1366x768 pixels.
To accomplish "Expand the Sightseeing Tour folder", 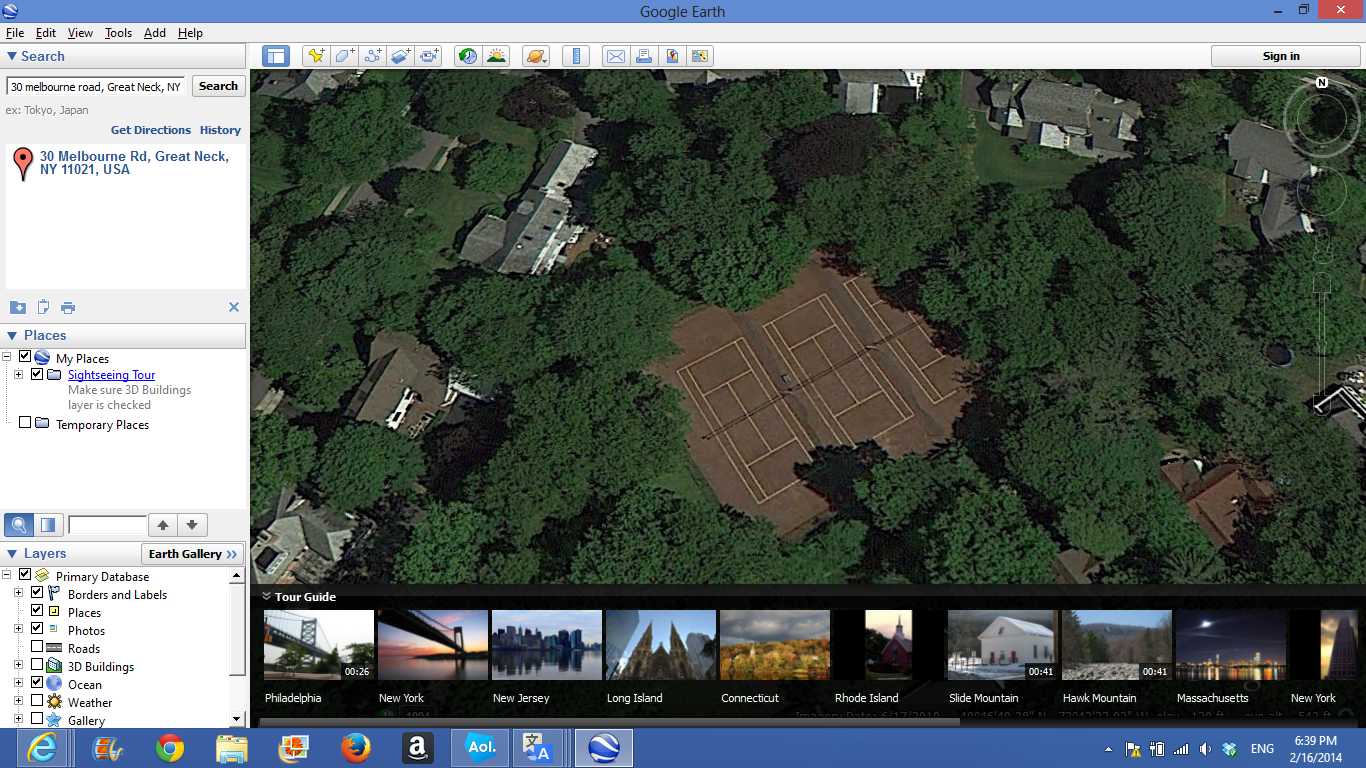I will click(18, 375).
